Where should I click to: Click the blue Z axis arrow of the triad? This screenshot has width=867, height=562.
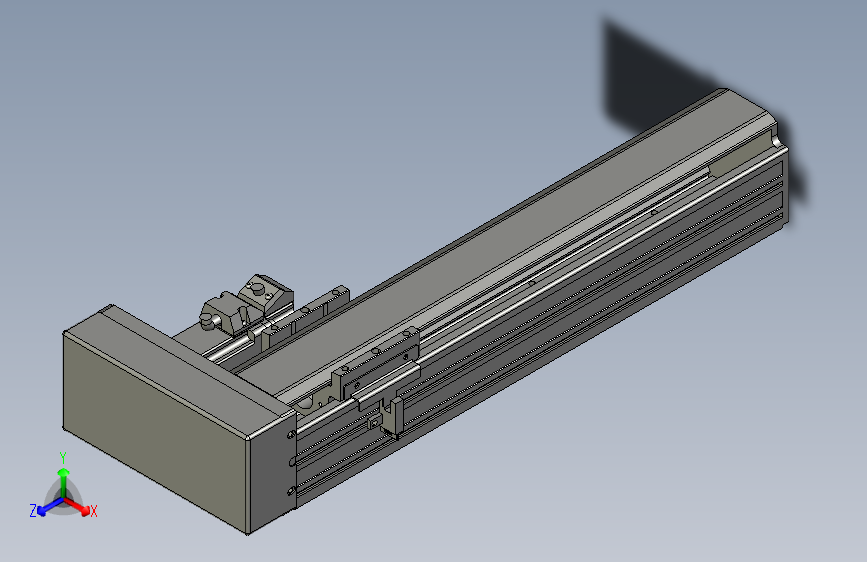(51, 507)
